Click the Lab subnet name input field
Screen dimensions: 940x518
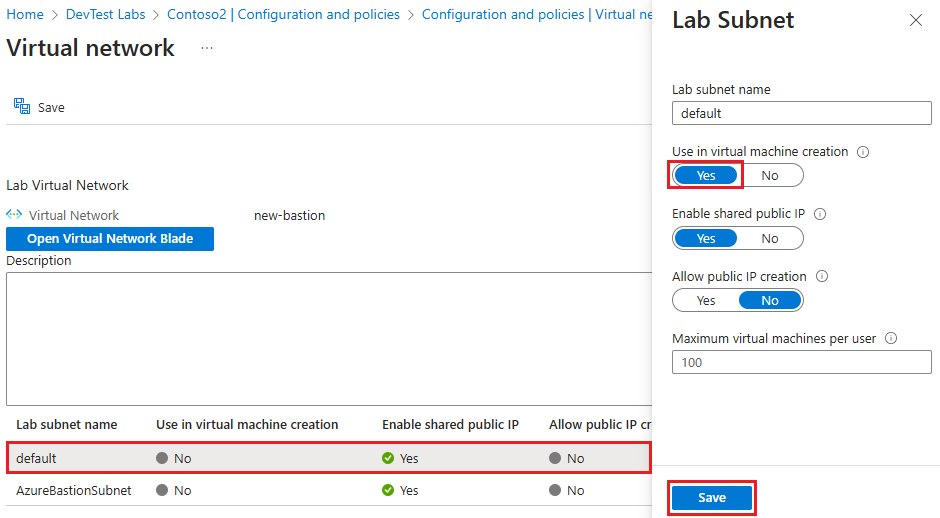(x=801, y=113)
